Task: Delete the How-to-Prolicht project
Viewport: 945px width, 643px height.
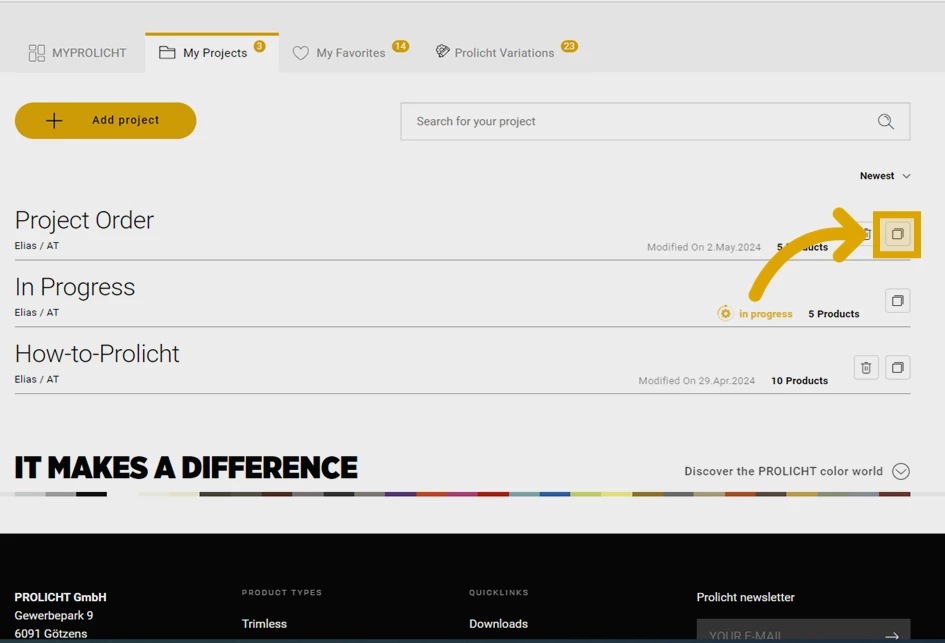Action: (866, 367)
